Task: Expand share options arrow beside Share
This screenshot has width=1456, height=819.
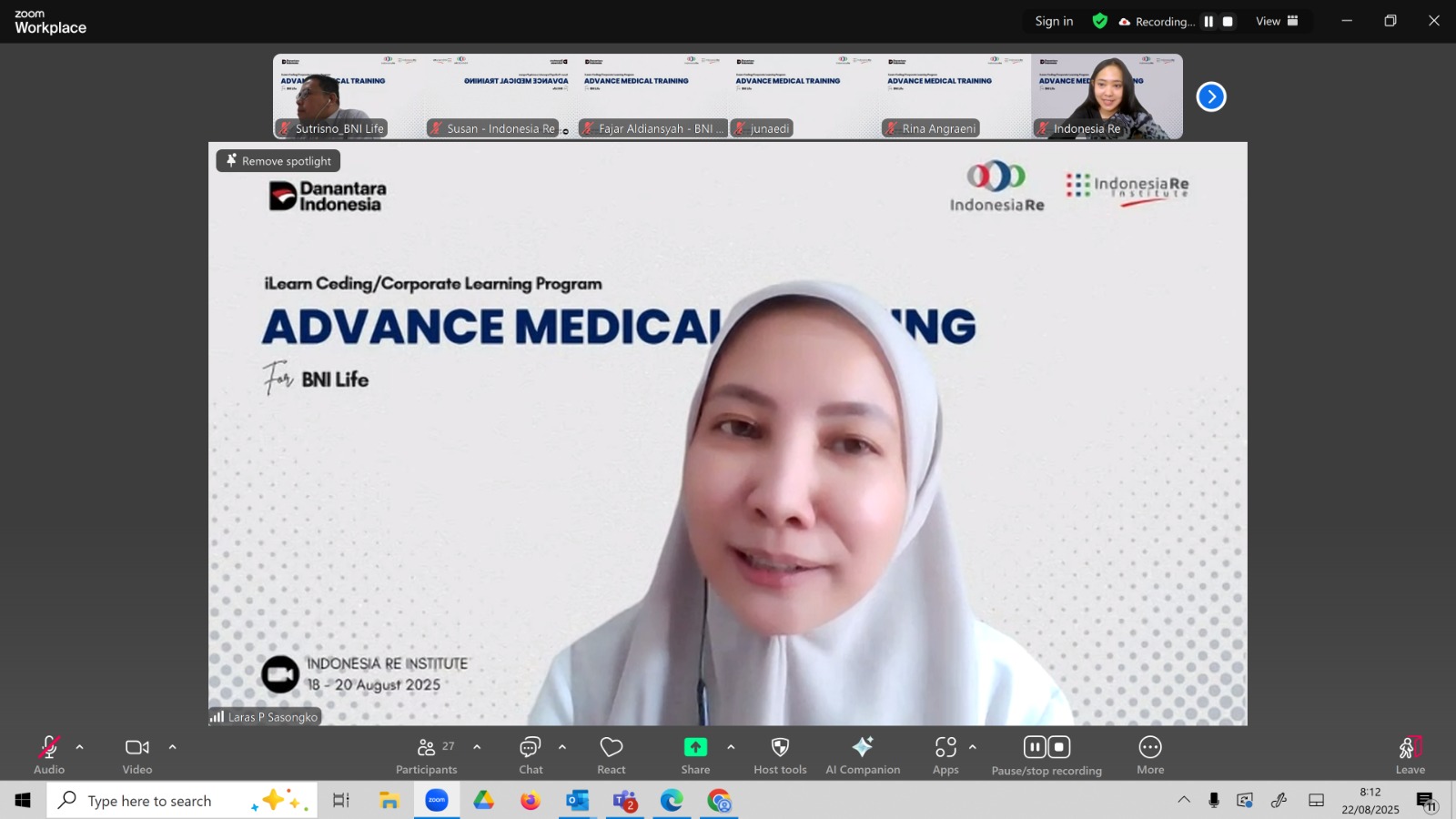Action: point(731,747)
